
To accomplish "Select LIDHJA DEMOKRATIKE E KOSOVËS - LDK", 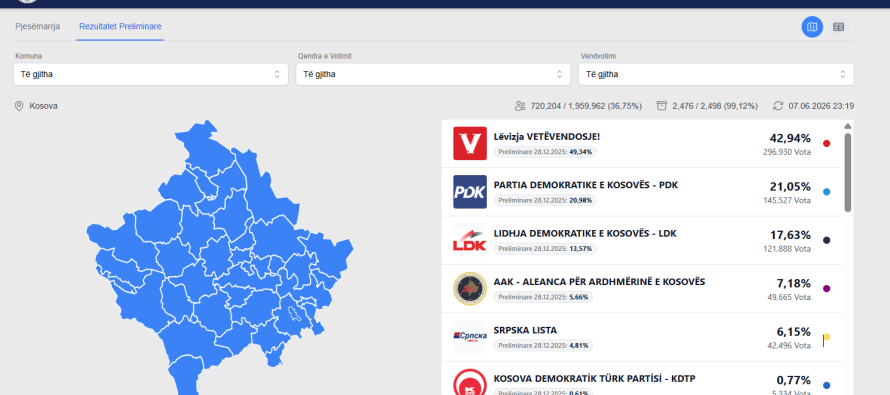I will (585, 233).
